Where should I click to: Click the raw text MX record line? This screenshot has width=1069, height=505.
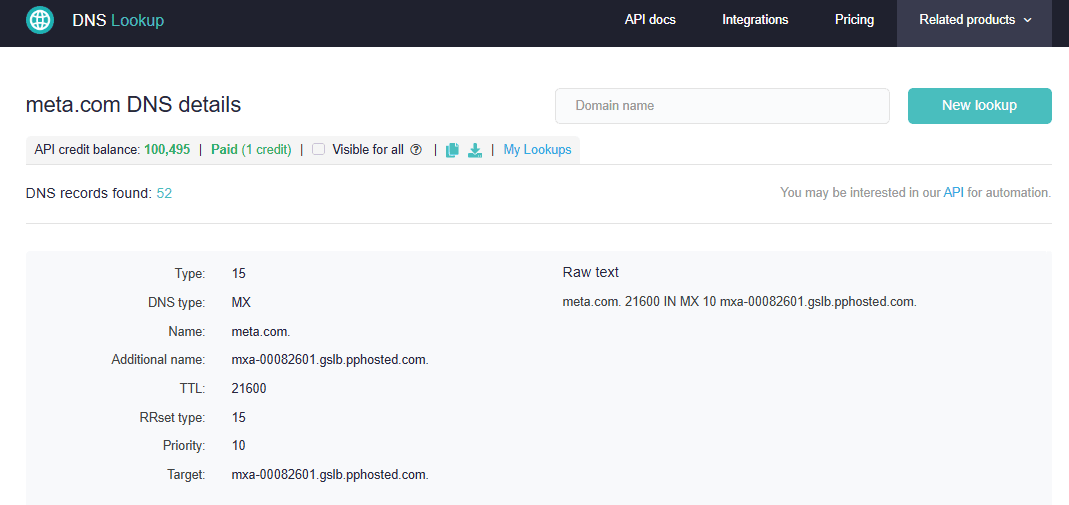(739, 302)
